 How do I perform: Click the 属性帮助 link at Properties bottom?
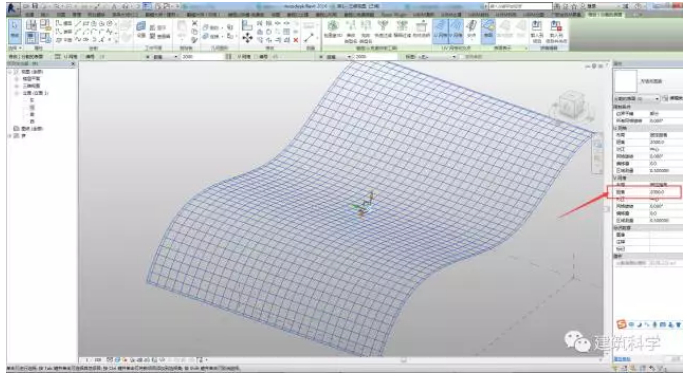pyautogui.click(x=623, y=359)
